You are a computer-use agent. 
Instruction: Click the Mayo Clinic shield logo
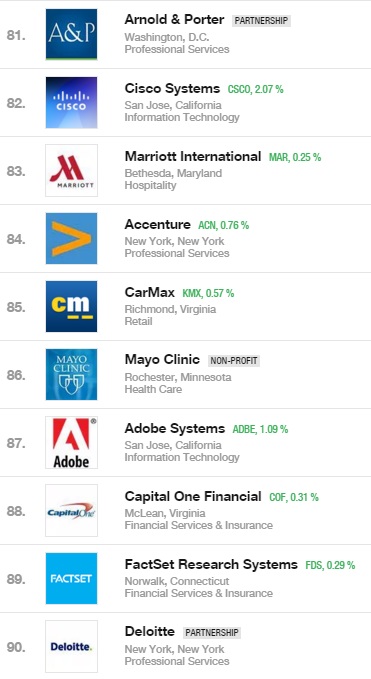tap(71, 375)
